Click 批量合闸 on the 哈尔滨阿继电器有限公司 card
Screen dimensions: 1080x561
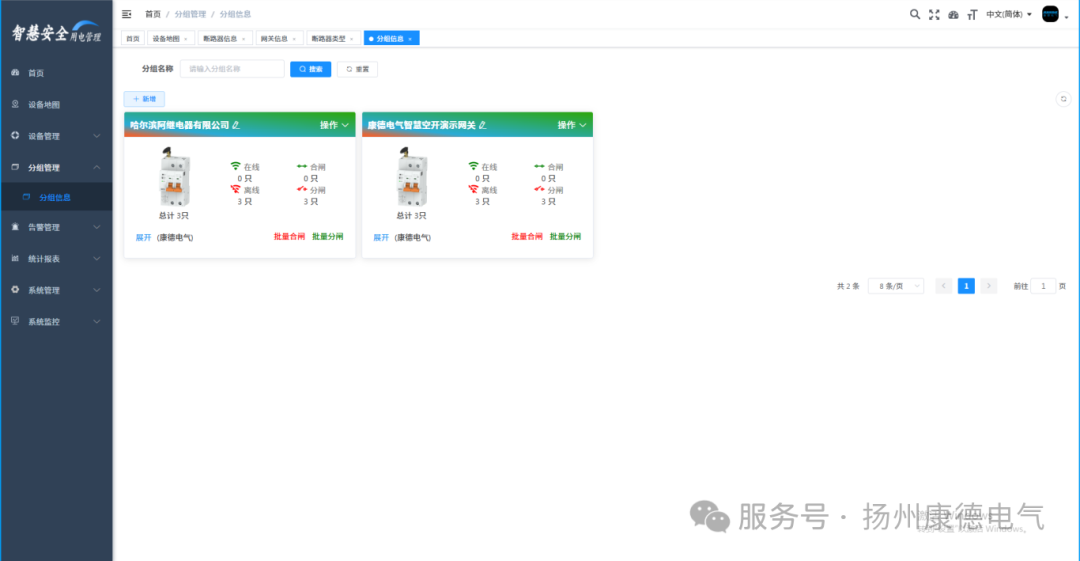289,236
